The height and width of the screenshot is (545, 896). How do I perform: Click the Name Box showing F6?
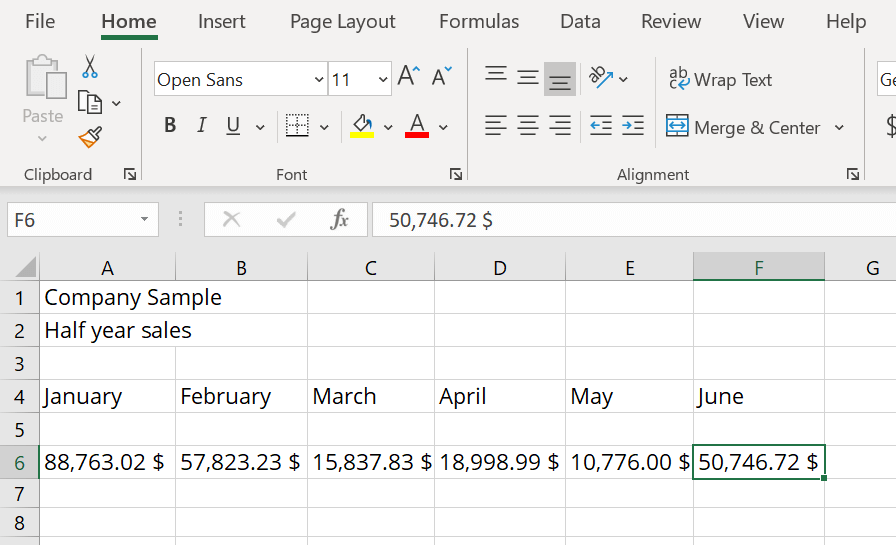[83, 219]
